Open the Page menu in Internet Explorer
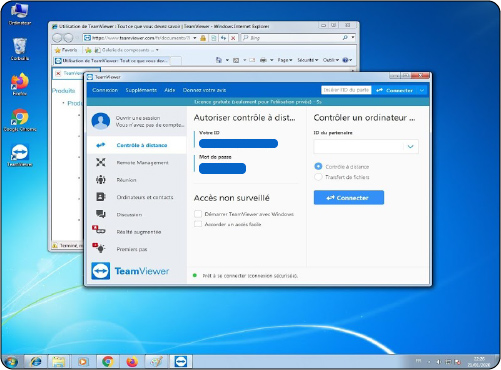 [285, 60]
